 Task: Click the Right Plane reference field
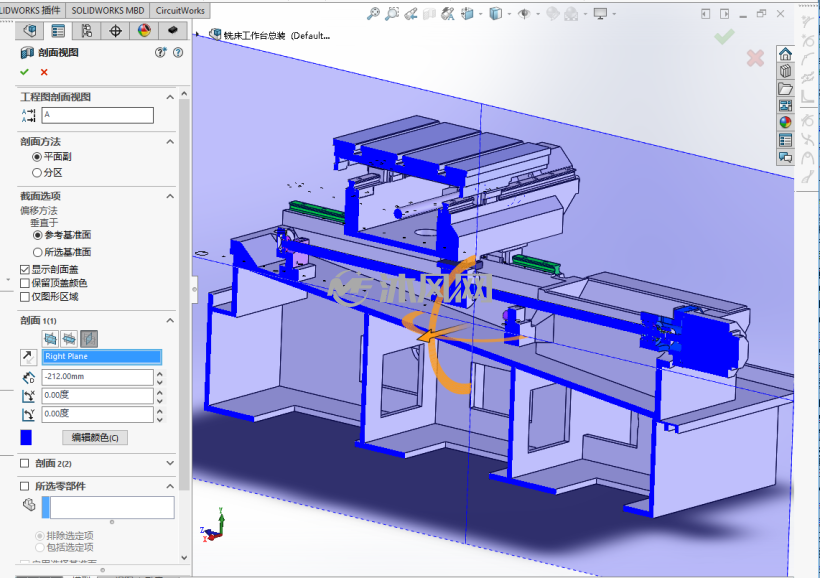pyautogui.click(x=101, y=357)
